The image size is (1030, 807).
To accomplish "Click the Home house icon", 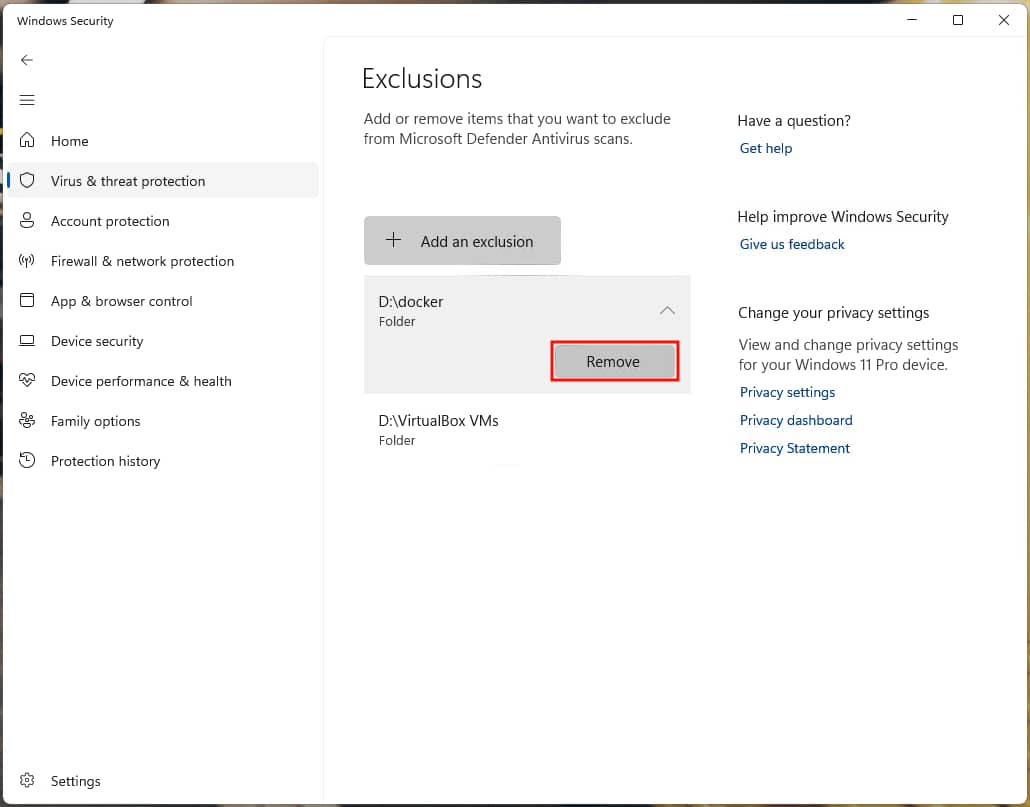I will coord(27,140).
